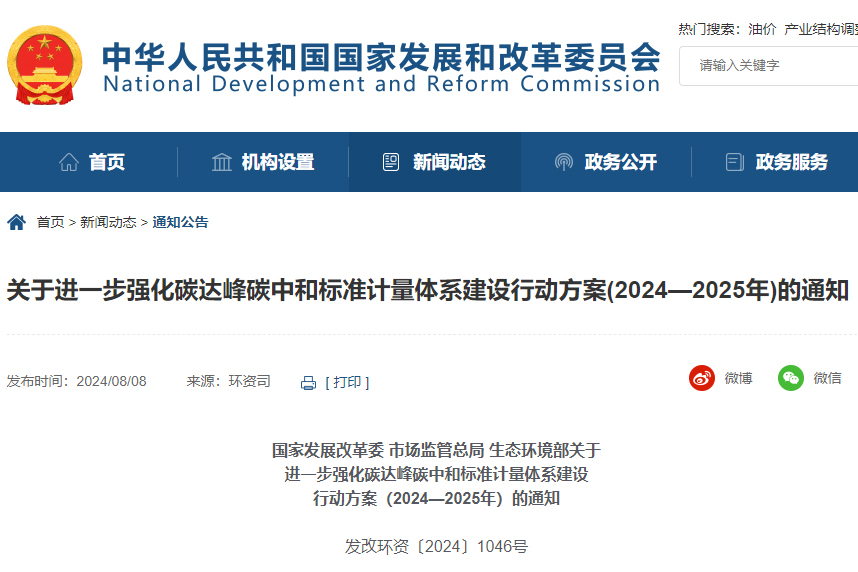Share via the green WeChat icon
Screen dimensions: 858x572
(791, 378)
